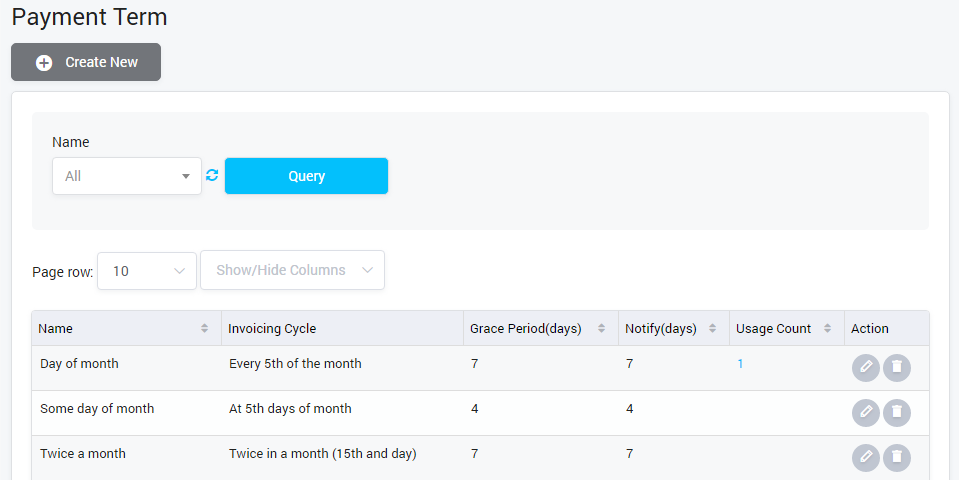Open the Name filter dropdown

(x=127, y=176)
